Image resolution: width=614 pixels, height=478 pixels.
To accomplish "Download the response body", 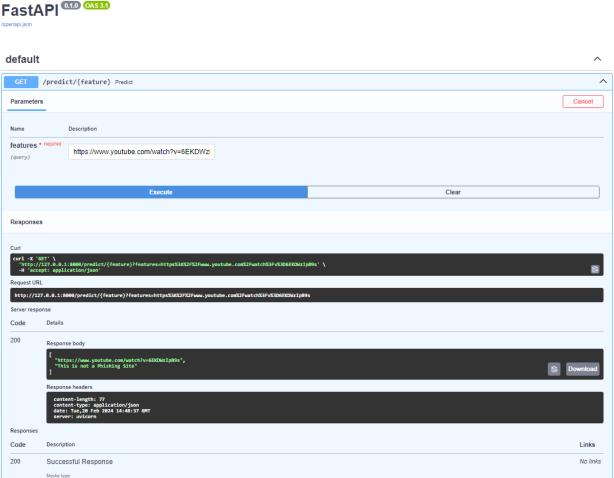I will (x=582, y=369).
